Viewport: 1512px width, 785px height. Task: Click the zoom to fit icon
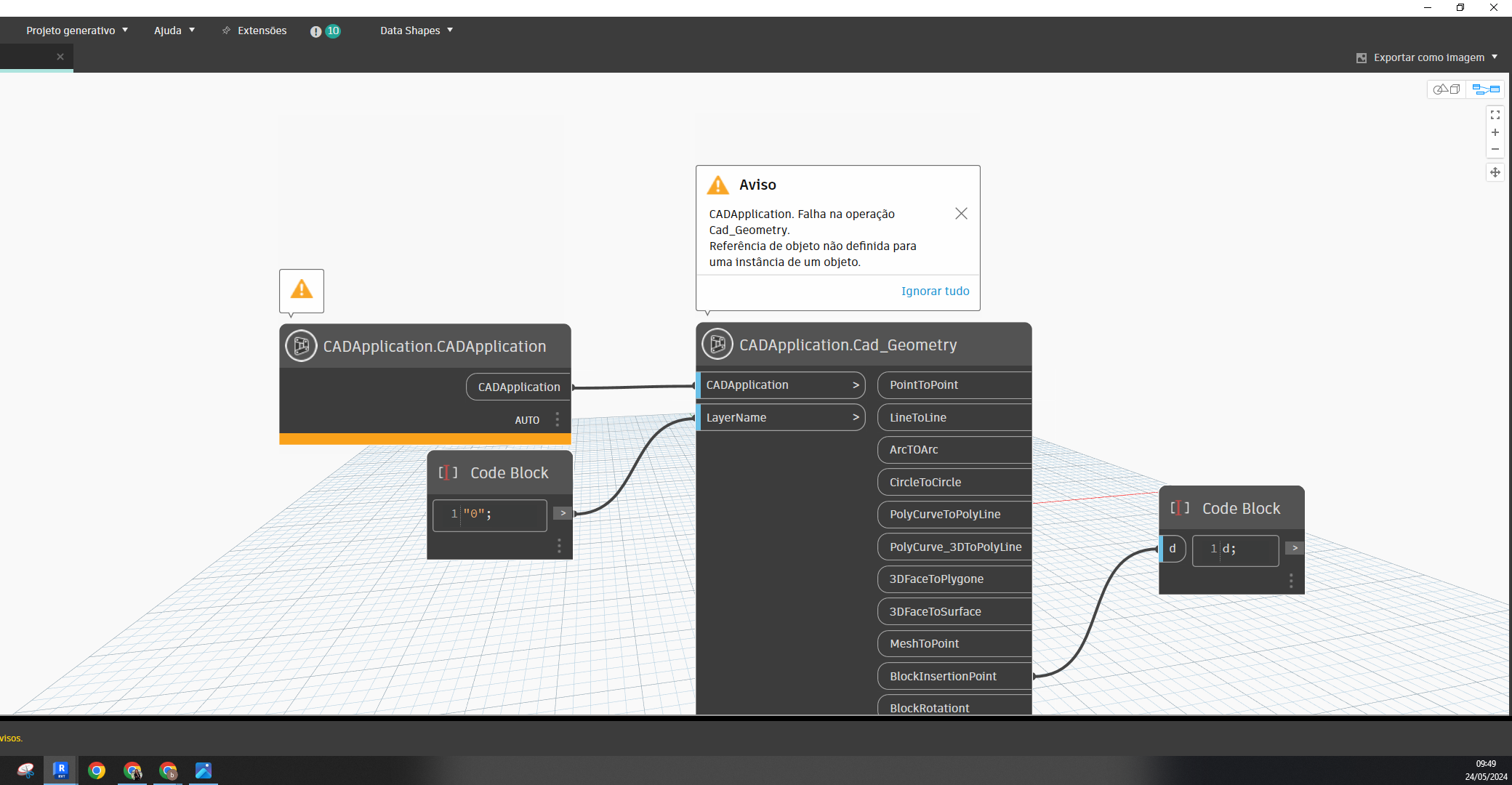tap(1495, 115)
